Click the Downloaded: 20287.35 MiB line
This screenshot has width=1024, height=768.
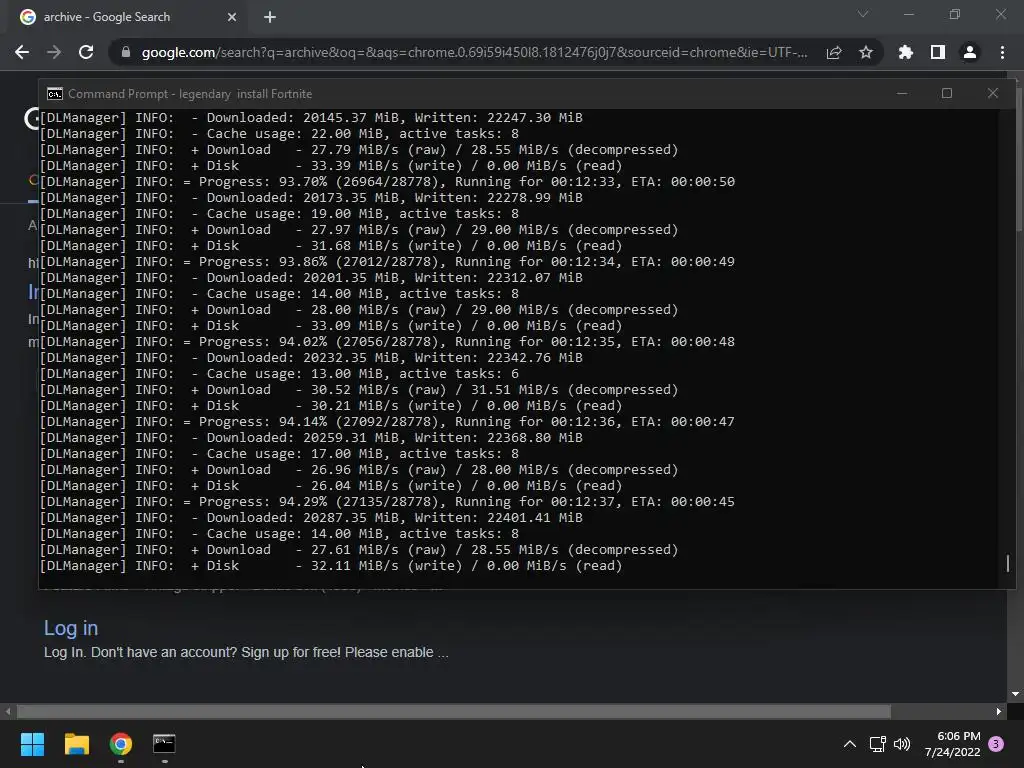(x=312, y=518)
